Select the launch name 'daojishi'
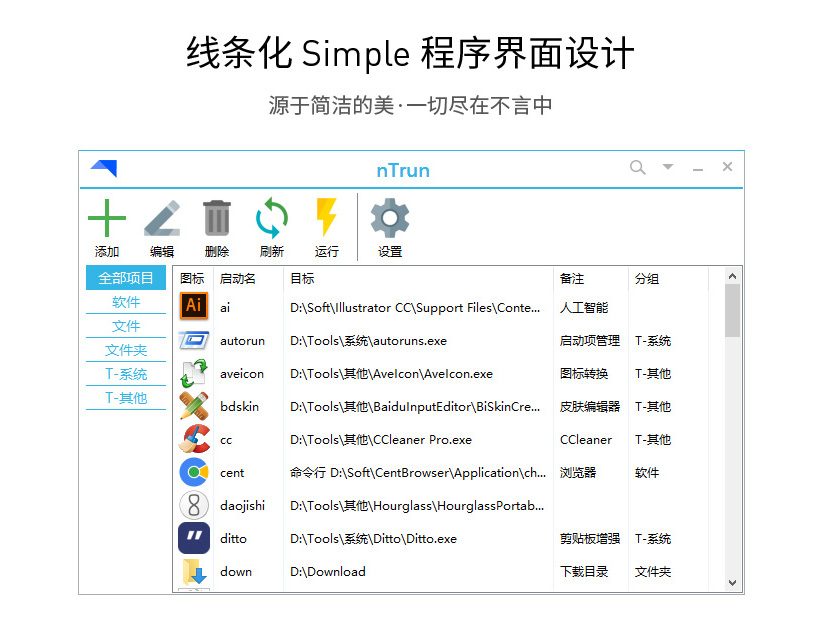This screenshot has height=617, width=827. pos(243,505)
